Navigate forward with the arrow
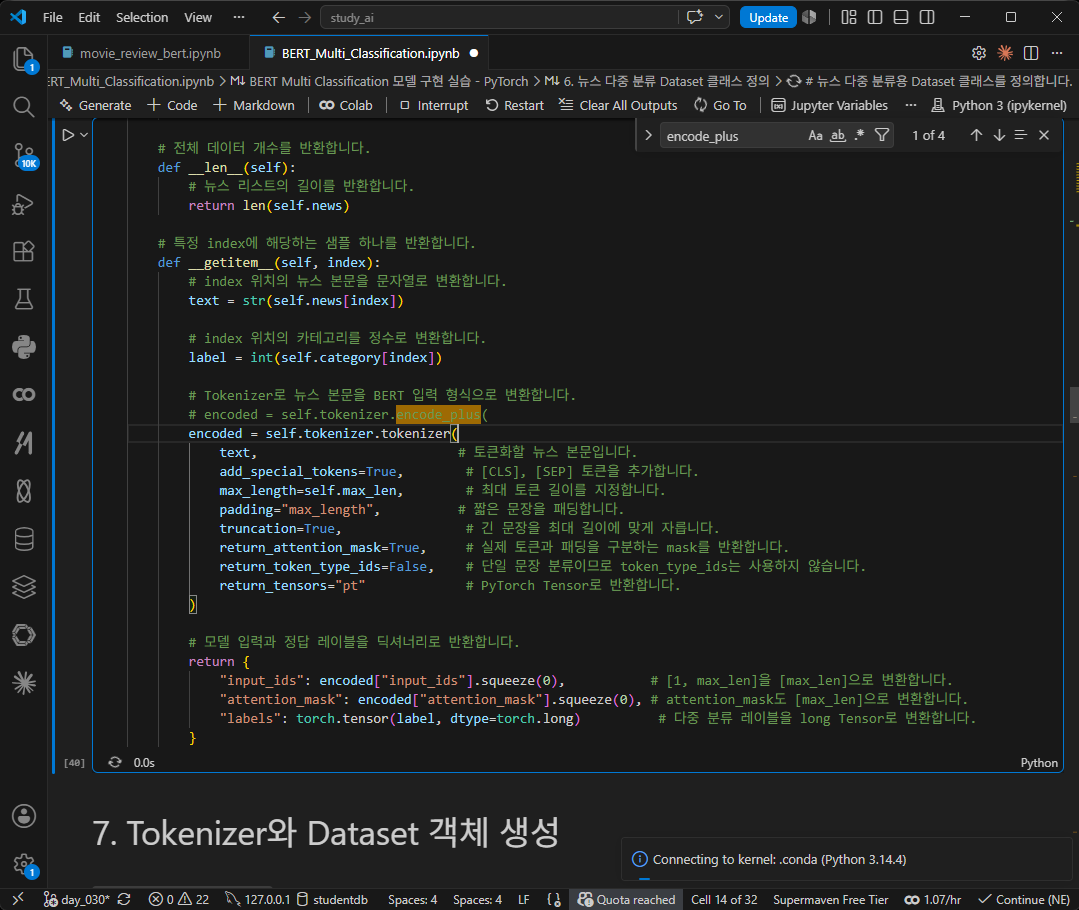This screenshot has width=1079, height=910. [x=305, y=17]
